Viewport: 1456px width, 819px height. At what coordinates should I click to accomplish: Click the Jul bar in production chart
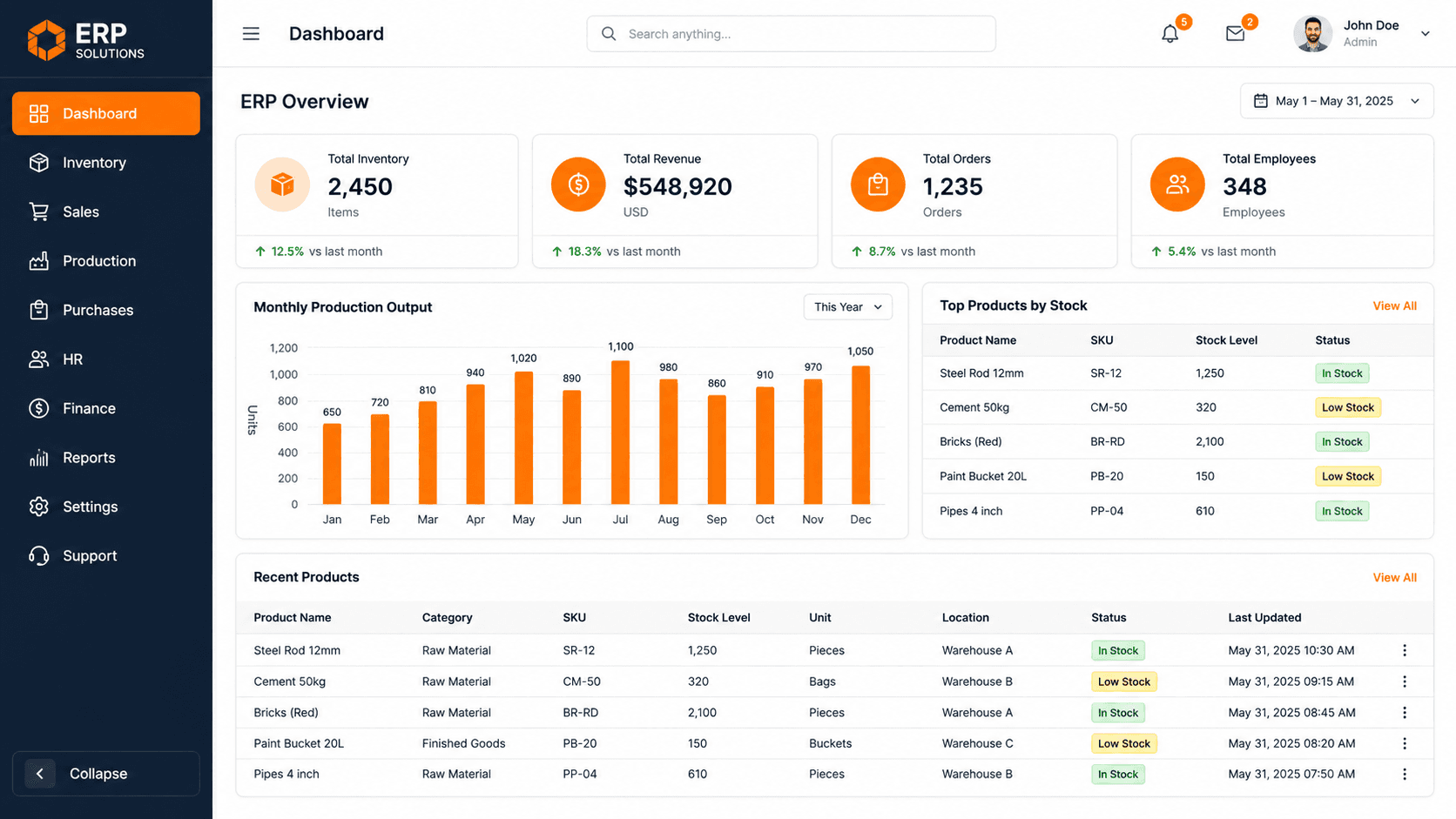tap(620, 433)
